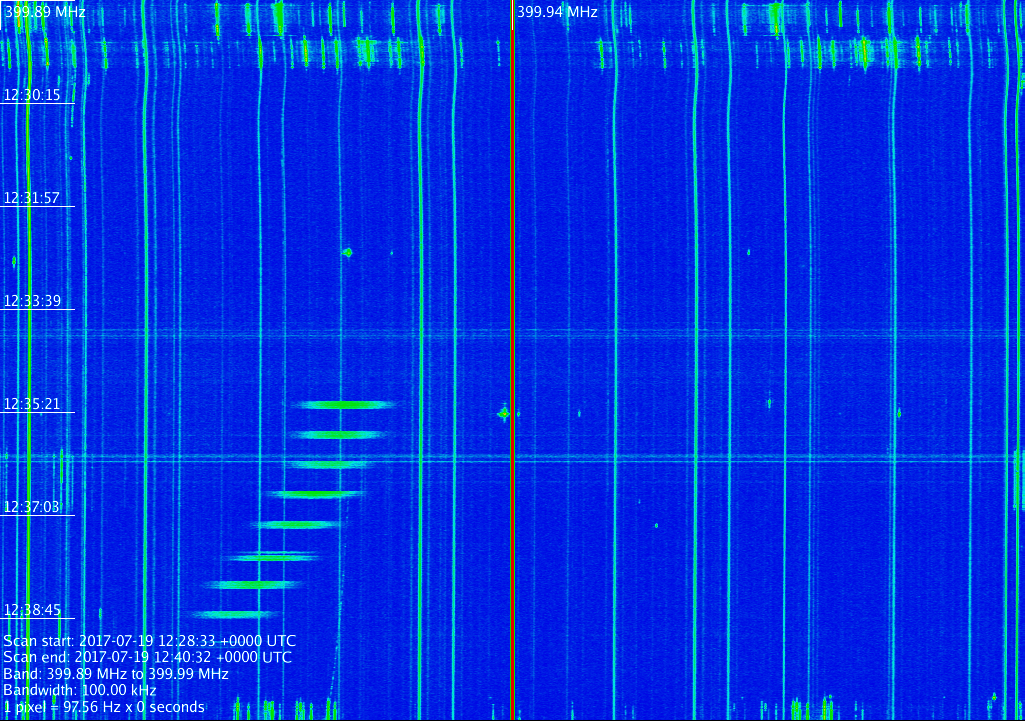Click the topmost horizontal signal burst
Screen dimensions: 1025x721
pyautogui.click(x=346, y=405)
